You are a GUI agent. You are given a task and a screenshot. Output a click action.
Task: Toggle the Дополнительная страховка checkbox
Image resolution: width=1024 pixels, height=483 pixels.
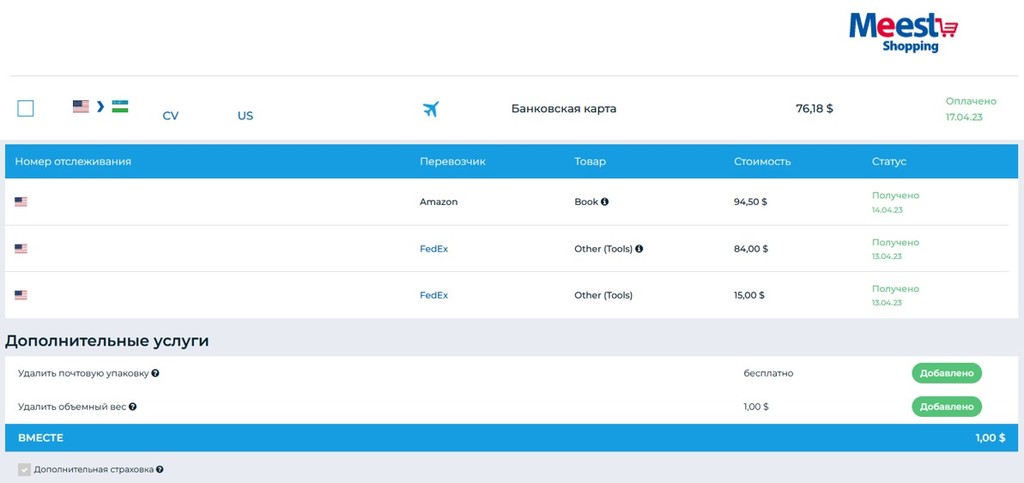[24, 469]
